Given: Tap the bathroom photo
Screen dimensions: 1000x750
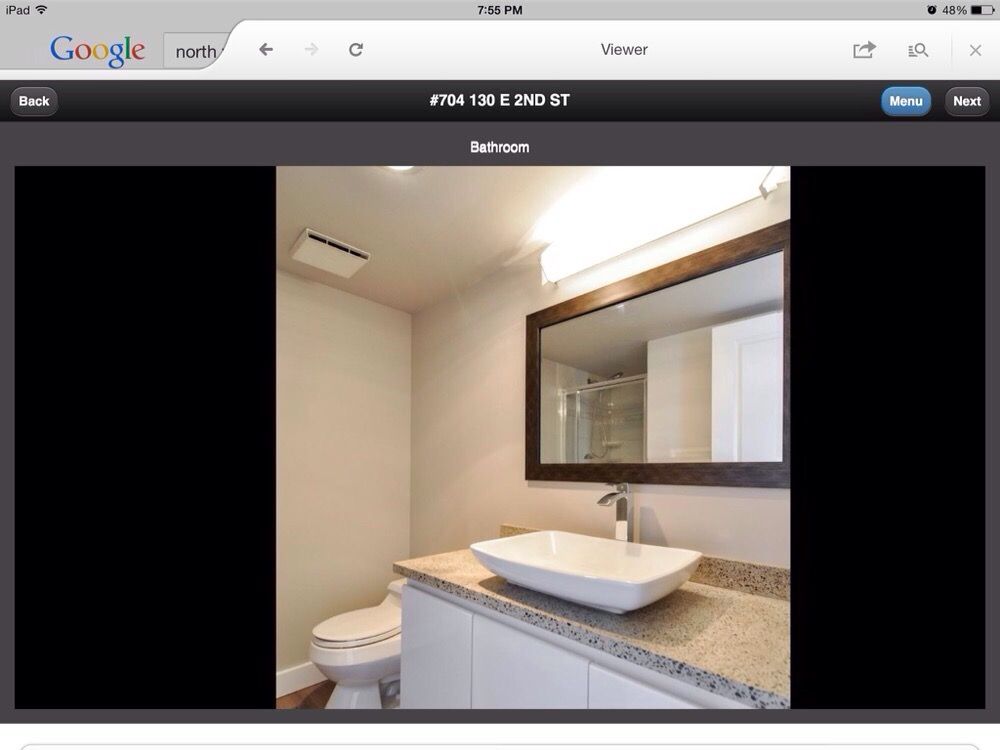Looking at the screenshot, I should tap(533, 437).
